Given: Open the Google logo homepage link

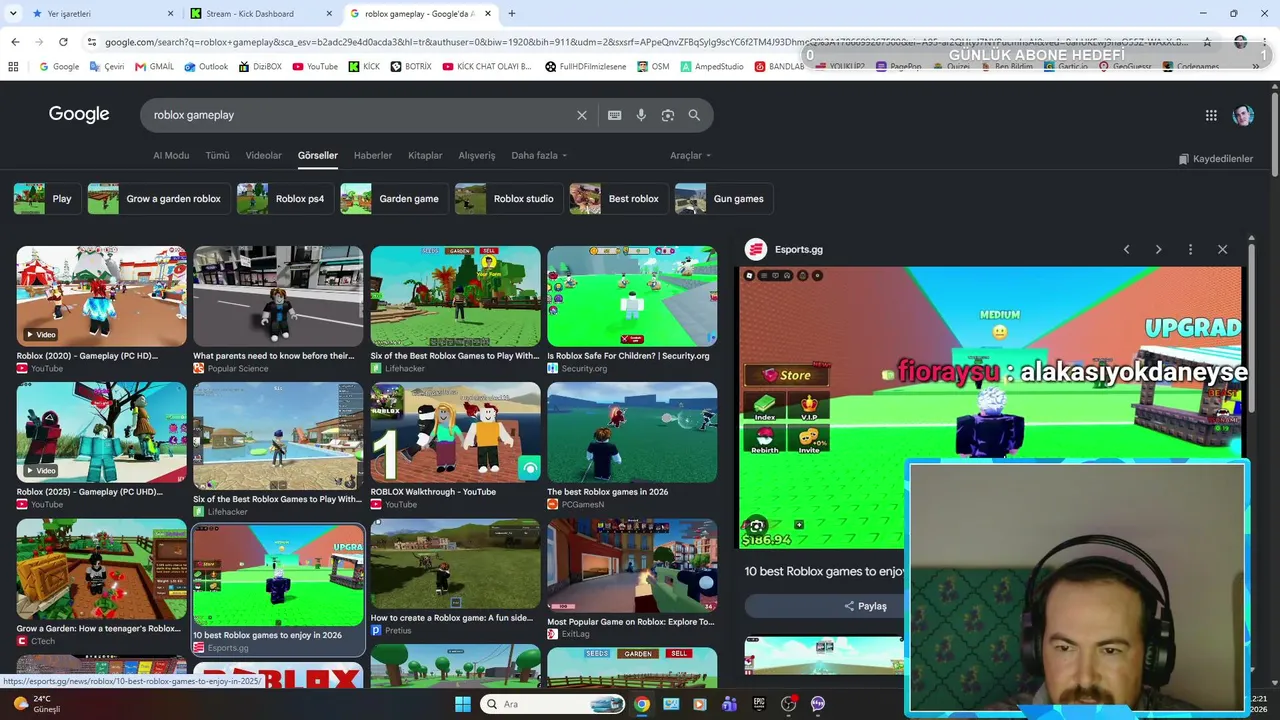Looking at the screenshot, I should coord(79,114).
